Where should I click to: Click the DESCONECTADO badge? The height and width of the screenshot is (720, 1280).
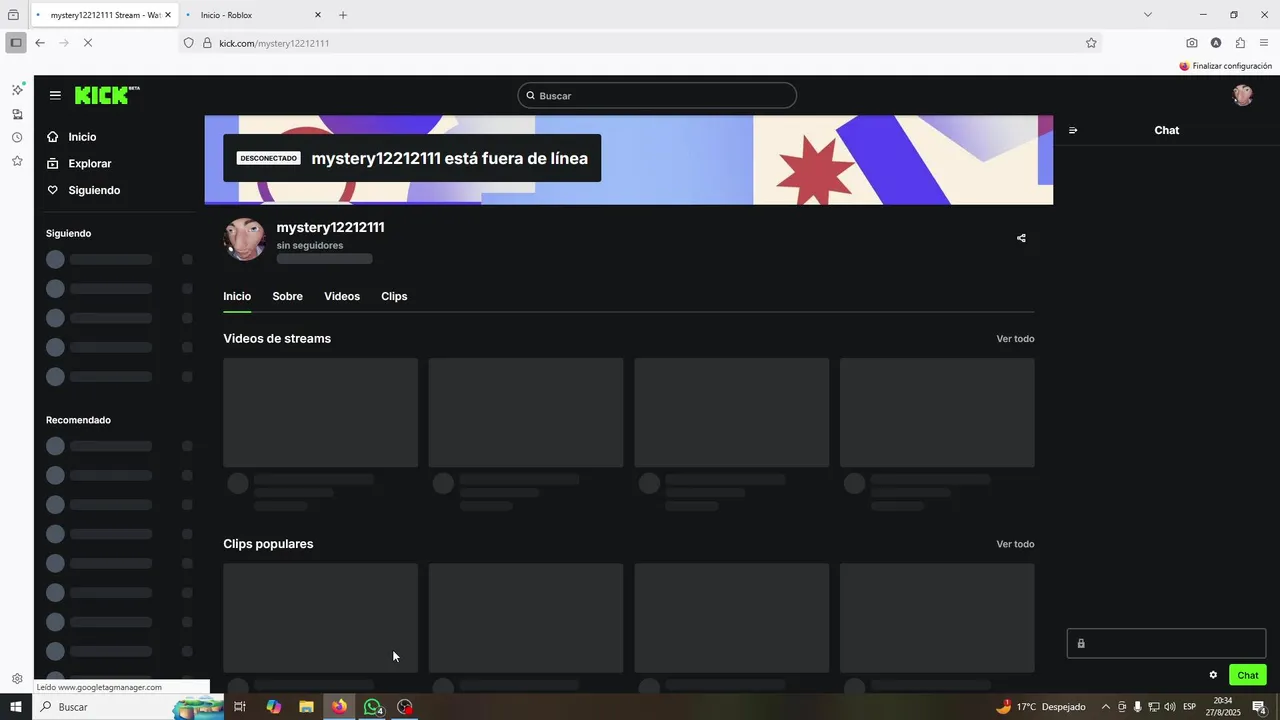pos(269,158)
